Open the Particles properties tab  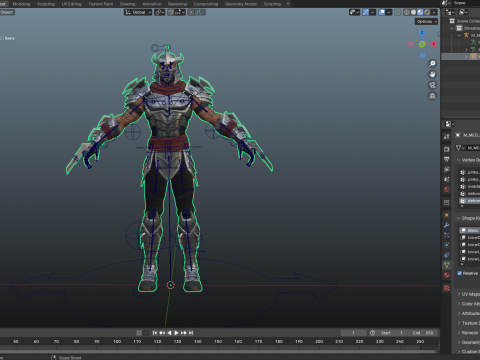(447, 235)
